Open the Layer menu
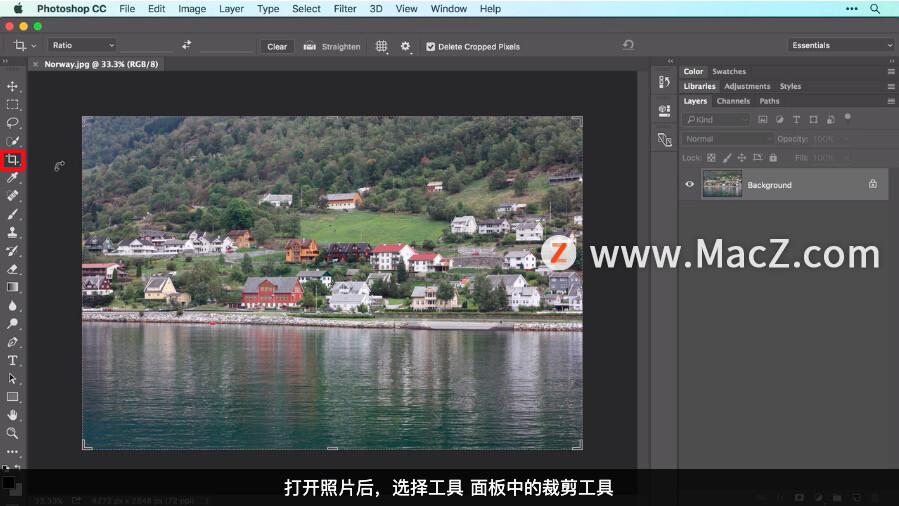The height and width of the screenshot is (506, 899). (232, 9)
